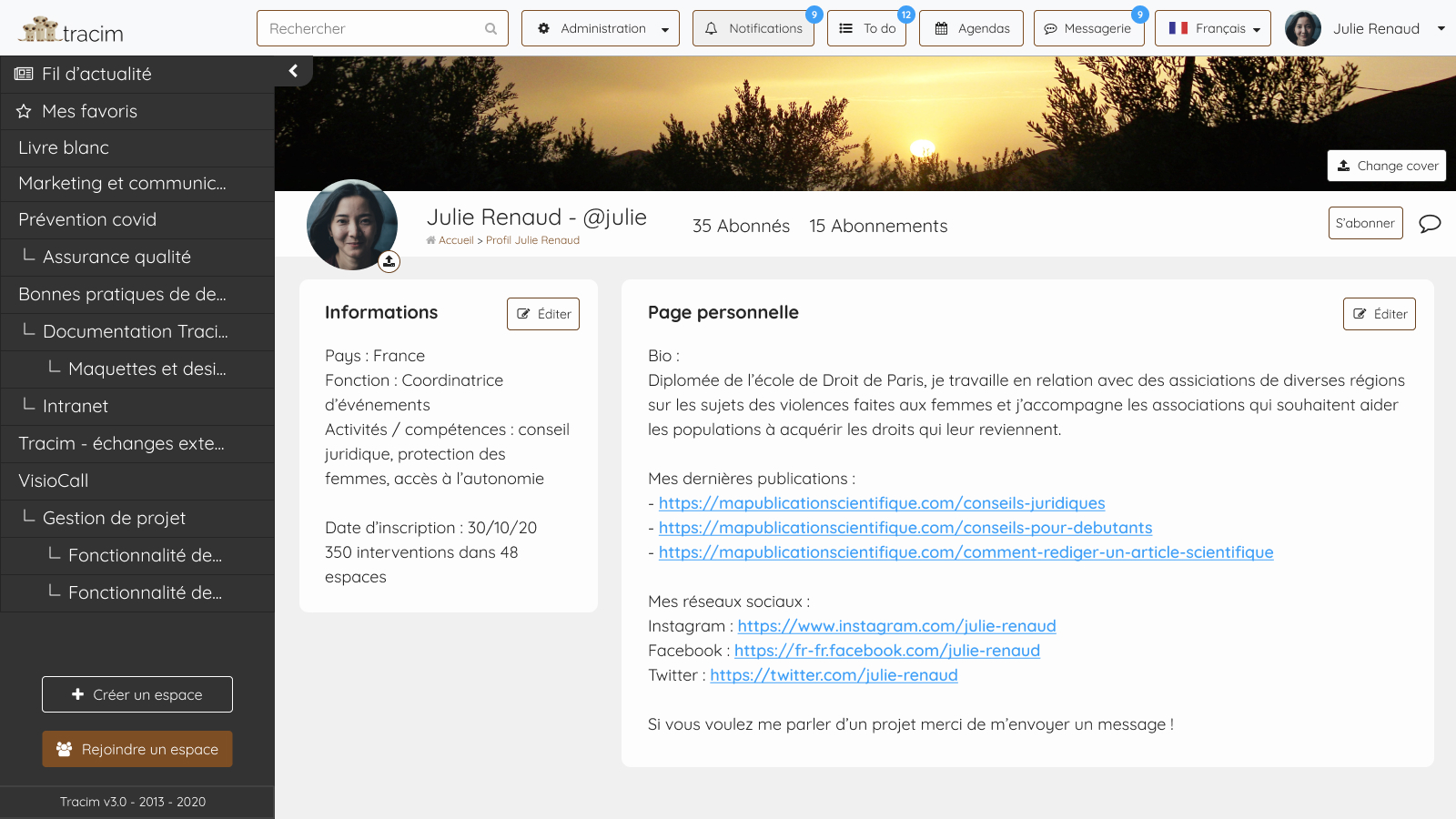Open the Julie Renaud user menu arrow

[1441, 28]
